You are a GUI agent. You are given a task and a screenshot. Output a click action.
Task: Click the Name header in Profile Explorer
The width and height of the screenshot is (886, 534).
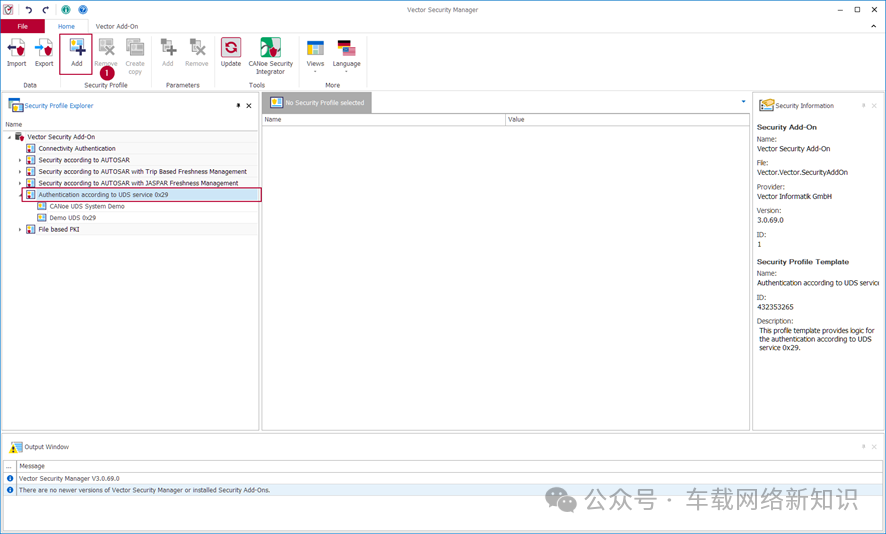click(x=14, y=124)
